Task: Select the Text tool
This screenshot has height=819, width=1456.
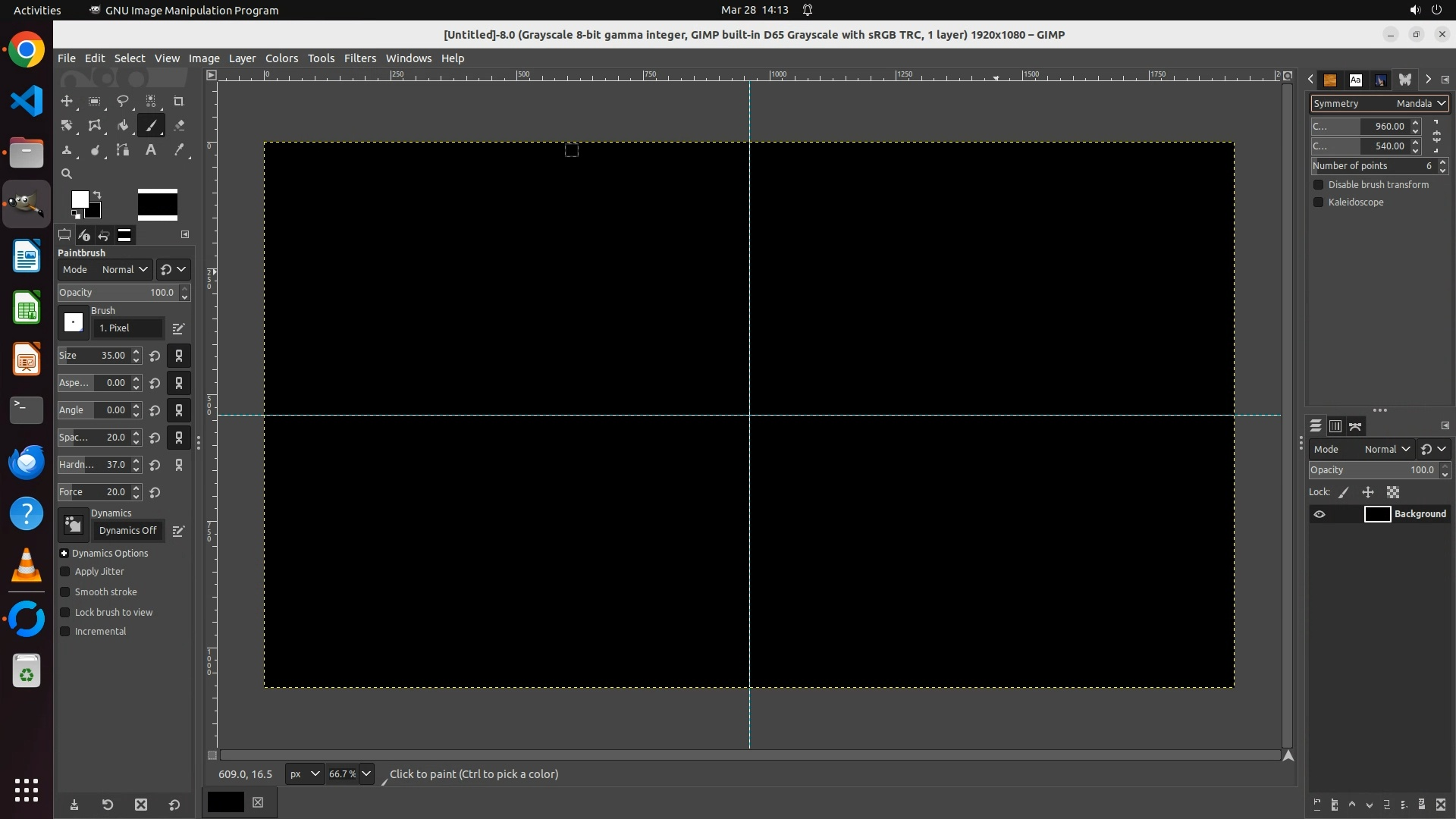Action: click(151, 150)
